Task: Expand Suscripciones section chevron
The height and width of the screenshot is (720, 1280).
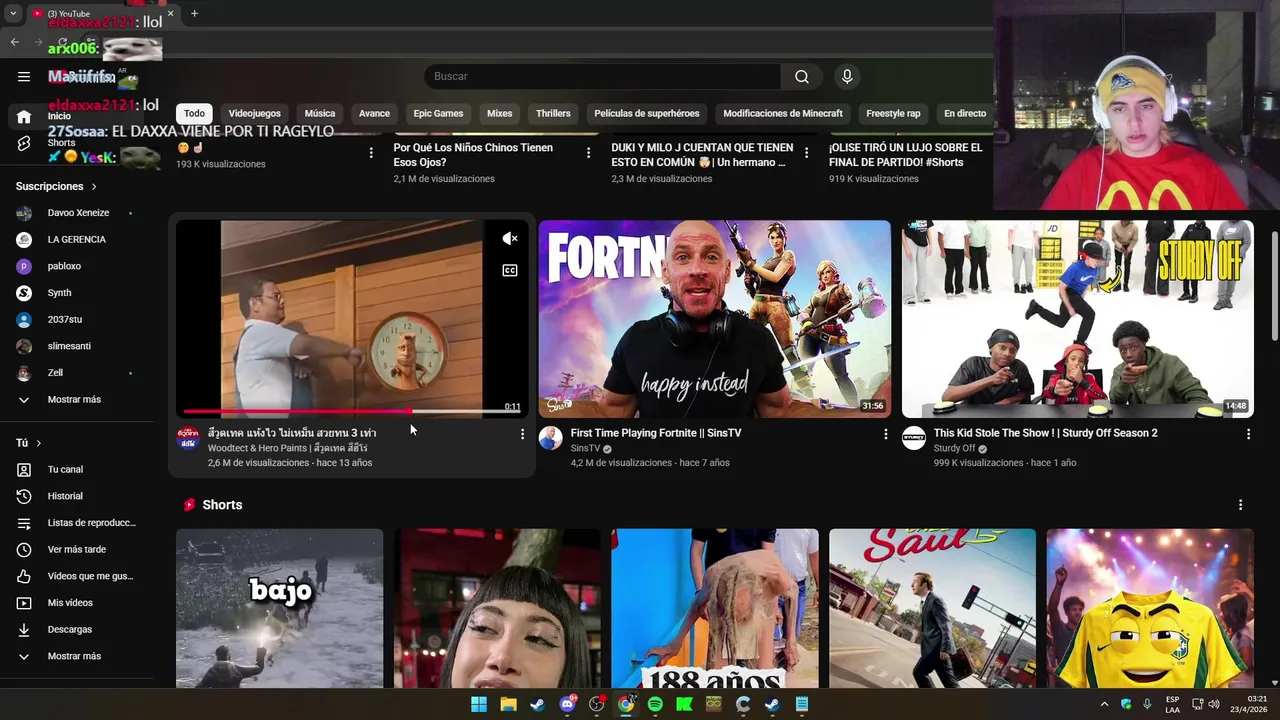Action: [94, 187]
